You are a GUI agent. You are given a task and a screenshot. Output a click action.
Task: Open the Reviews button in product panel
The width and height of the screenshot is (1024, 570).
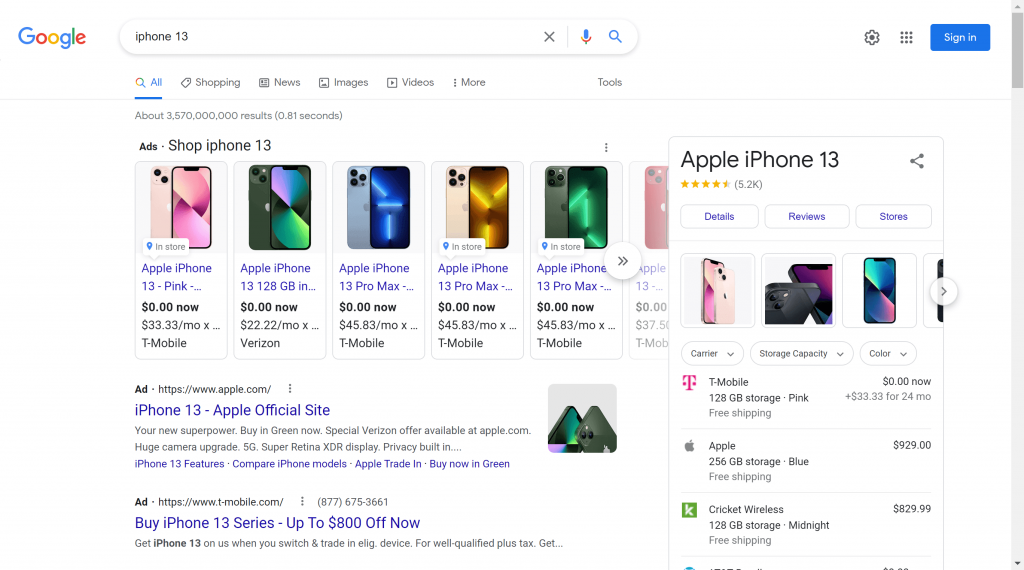[x=807, y=216]
